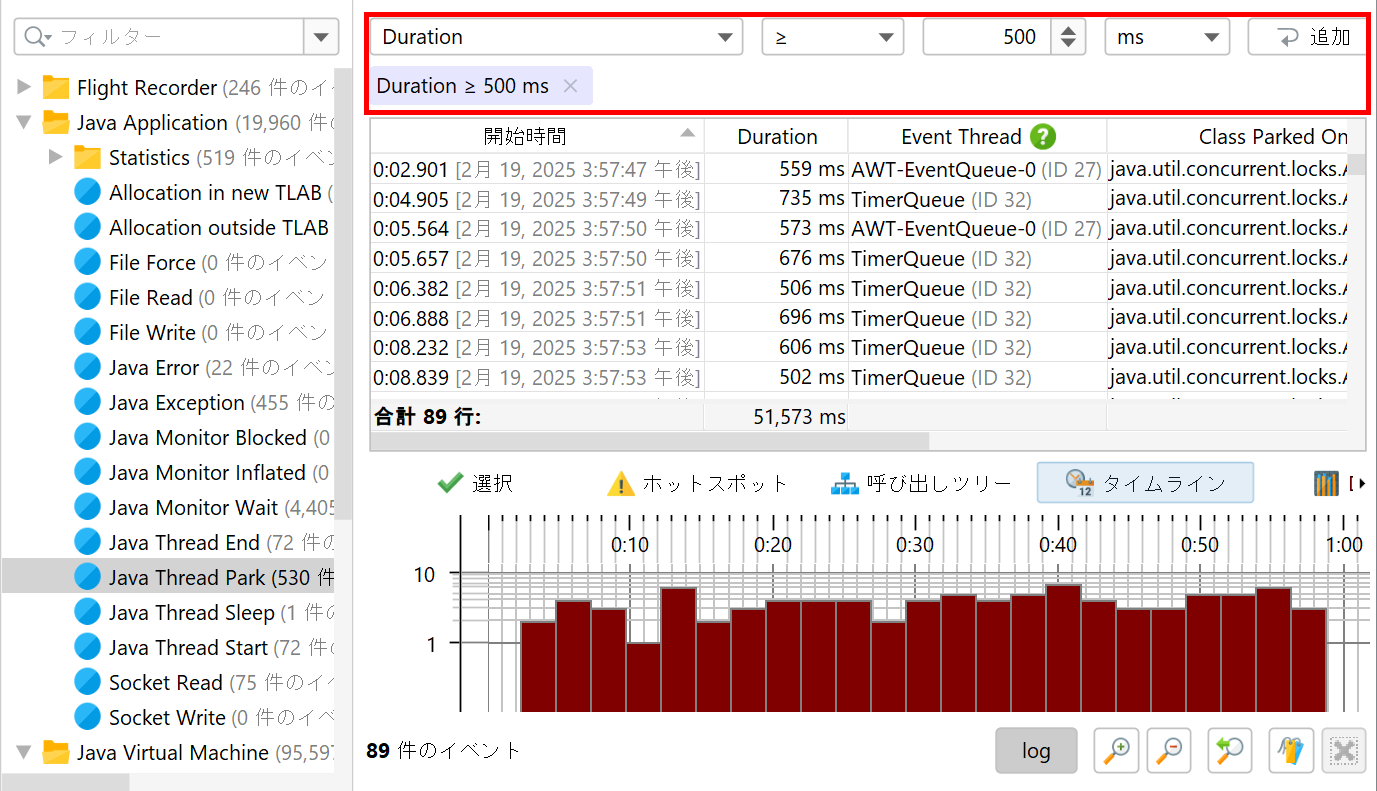Select the row starting at 0:08.839
1377x791 pixels.
[859, 379]
